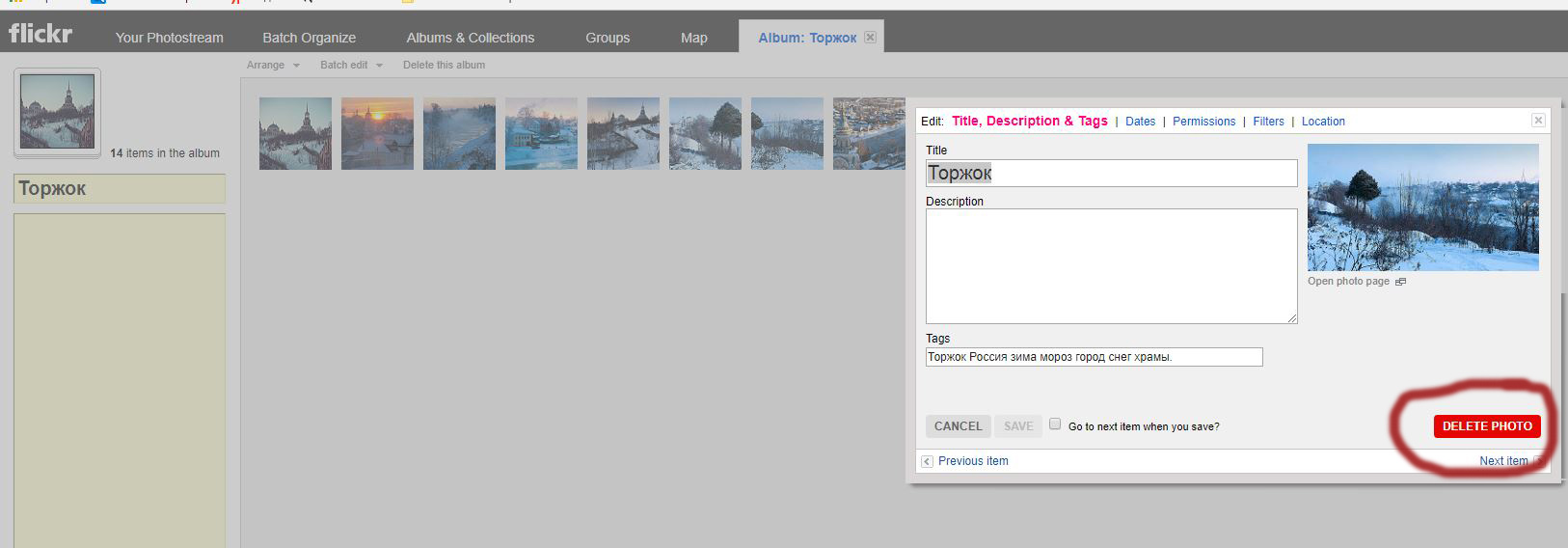Image resolution: width=1568 pixels, height=548 pixels.
Task: Select the seventh thumbnail with bare branches
Action: coord(787,133)
